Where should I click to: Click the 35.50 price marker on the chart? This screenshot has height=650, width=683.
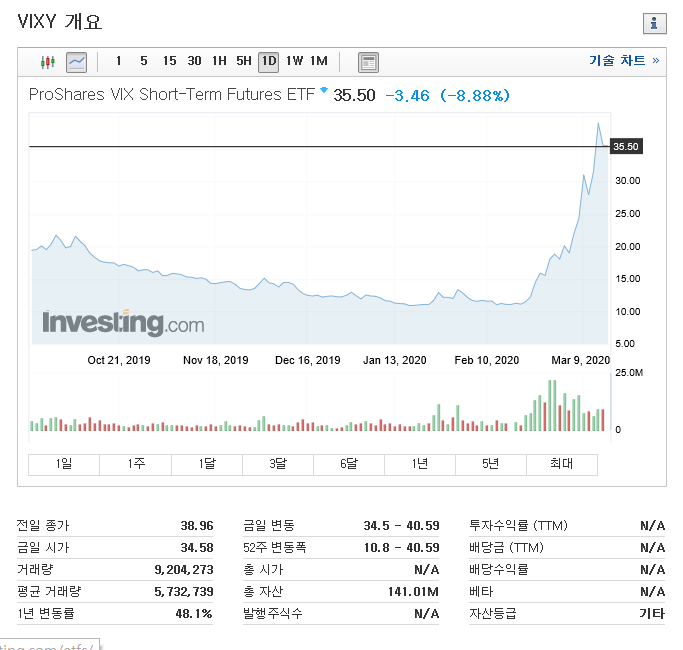click(626, 146)
